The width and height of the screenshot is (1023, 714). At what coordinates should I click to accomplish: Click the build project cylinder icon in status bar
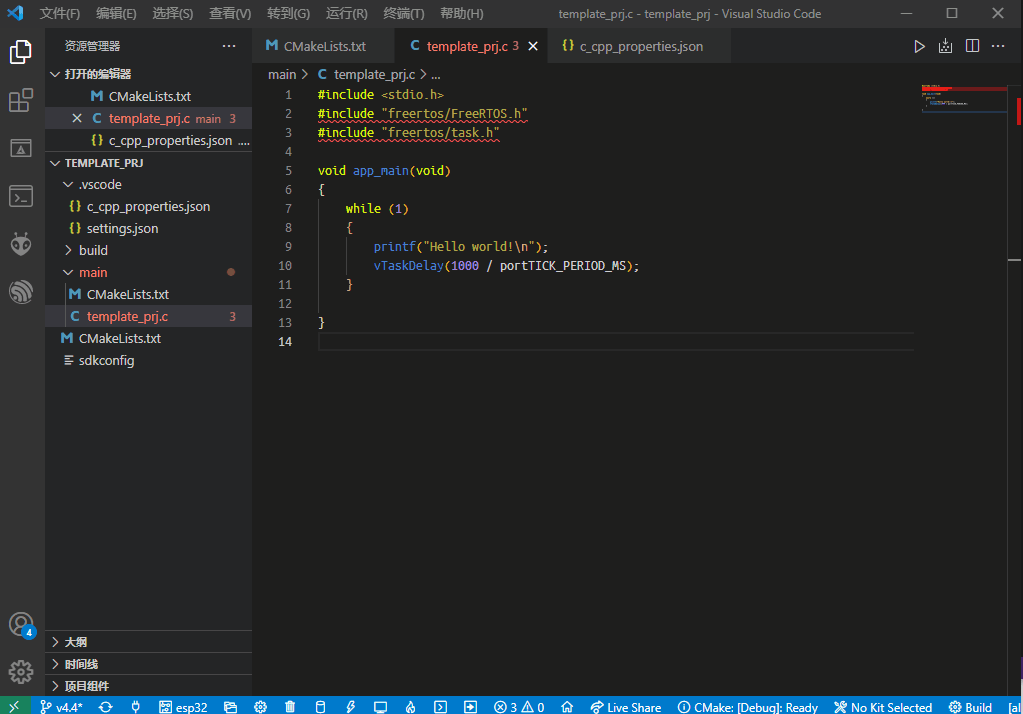(x=320, y=707)
